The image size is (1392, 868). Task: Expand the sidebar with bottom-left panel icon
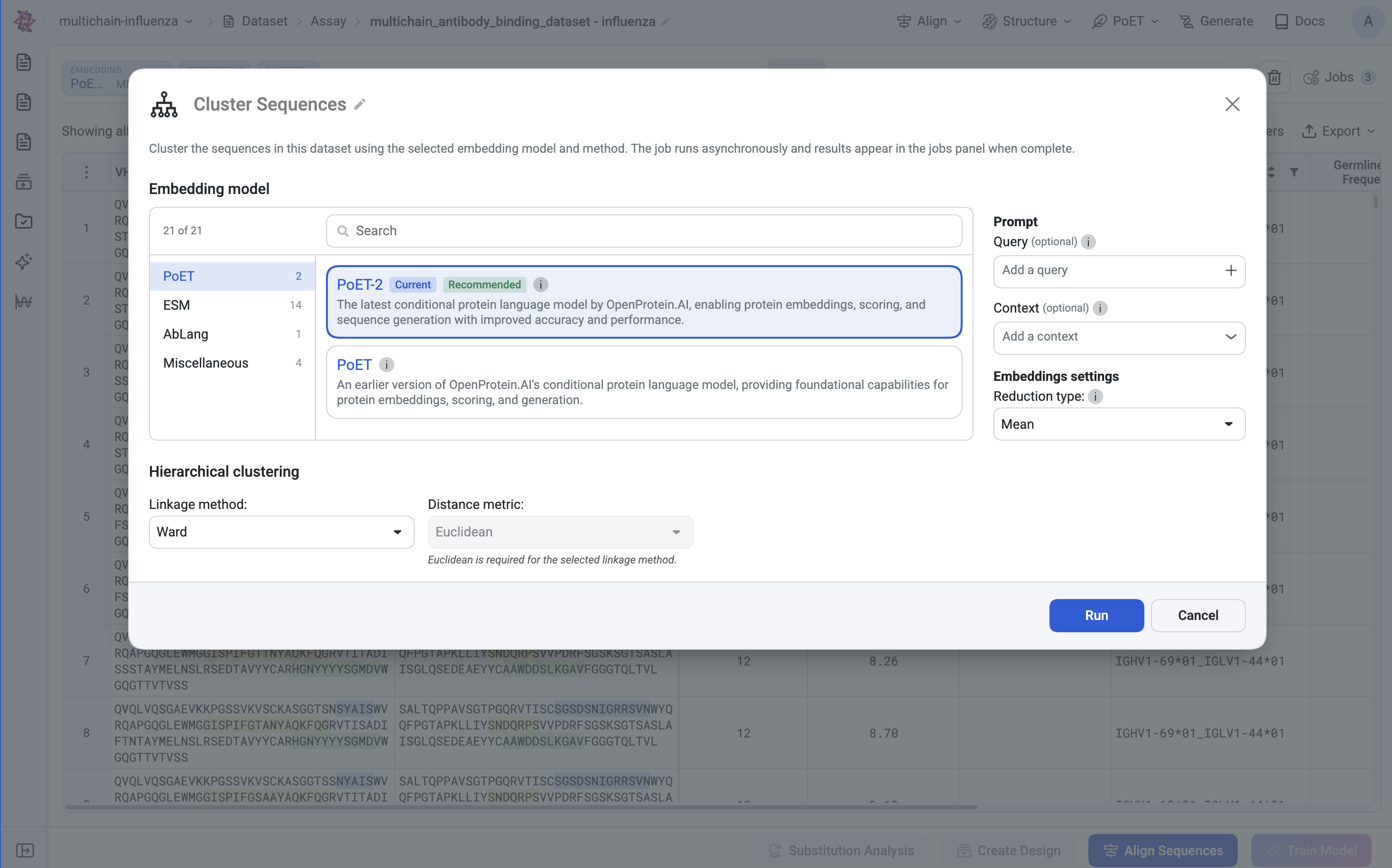pyautogui.click(x=25, y=850)
